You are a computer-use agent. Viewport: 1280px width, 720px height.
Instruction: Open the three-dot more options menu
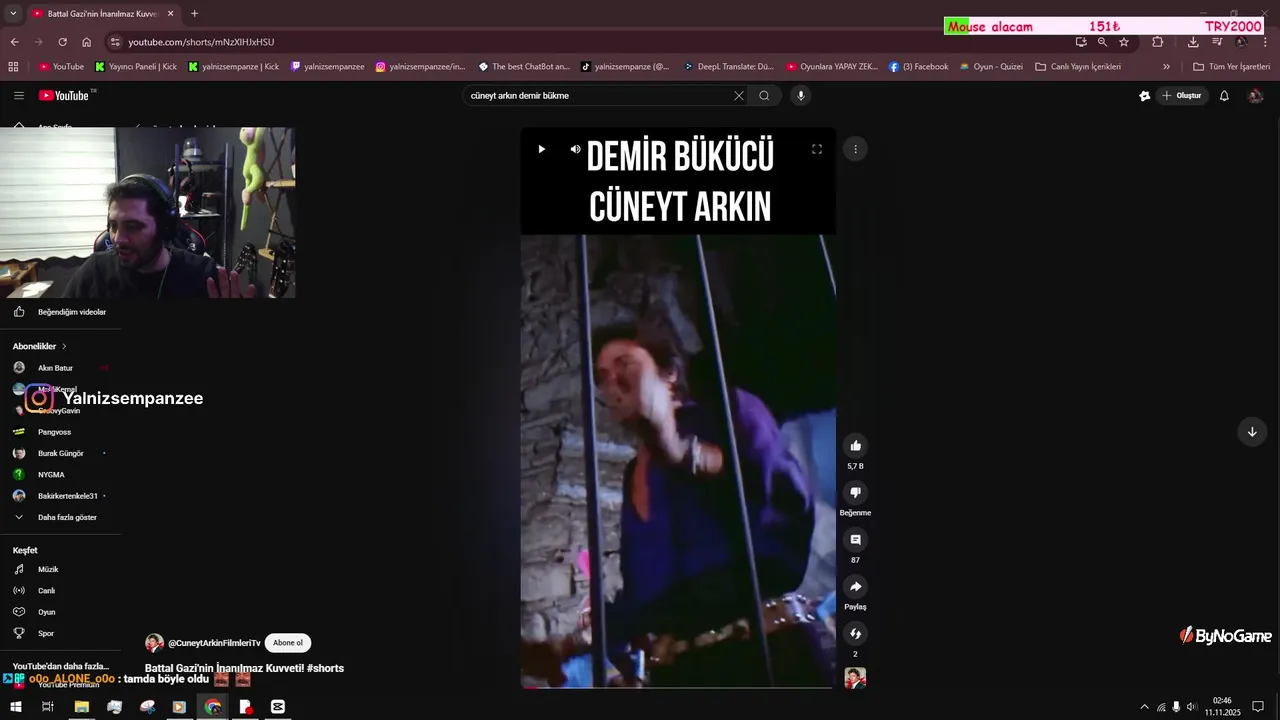coord(855,149)
